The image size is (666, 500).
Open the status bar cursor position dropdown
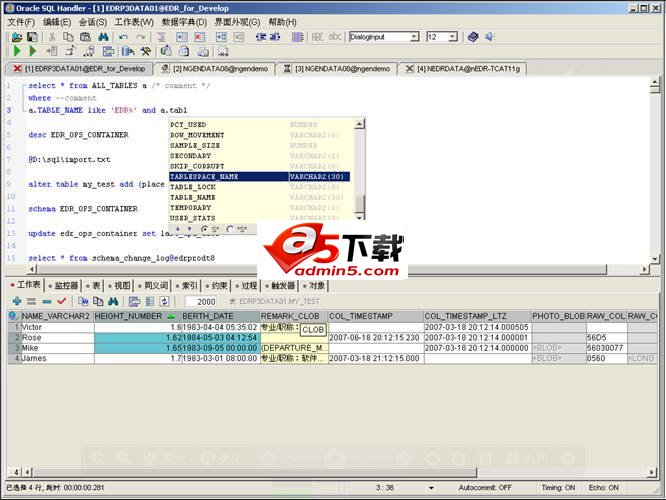431,488
